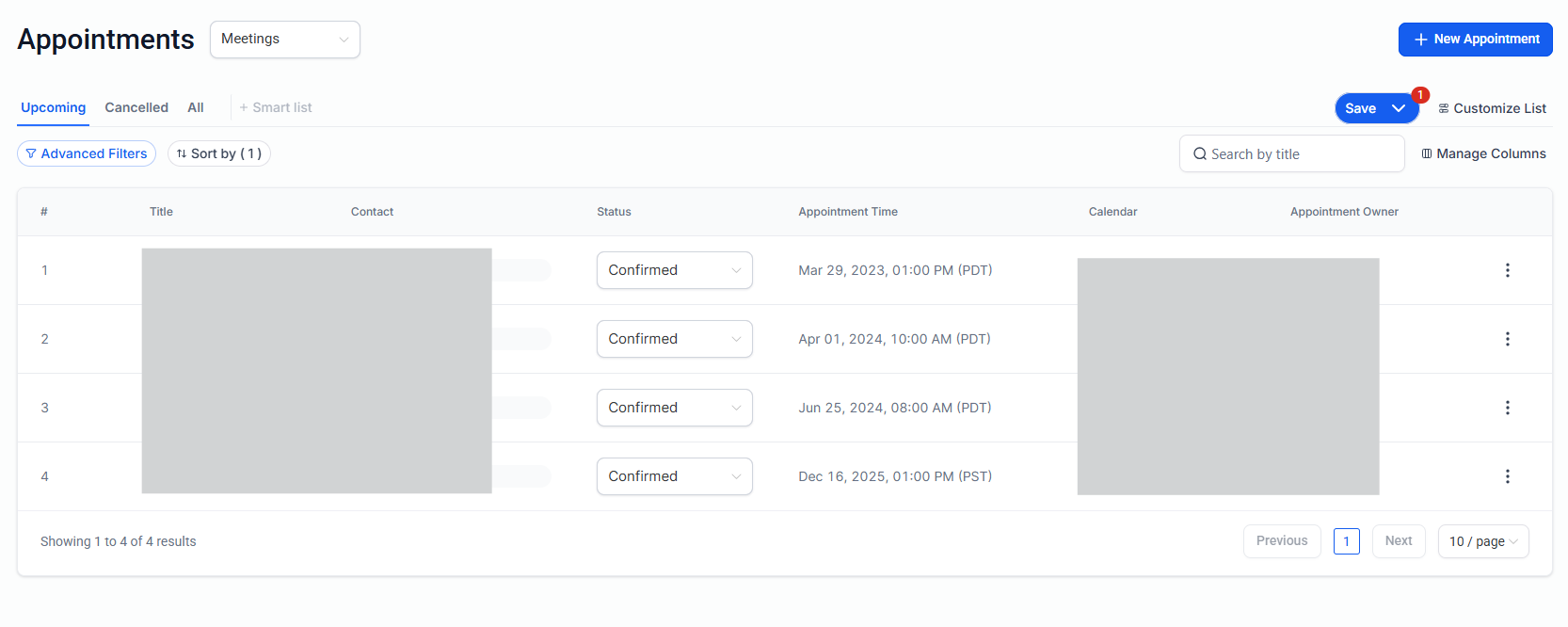Select page 1 in pagination

[1346, 541]
